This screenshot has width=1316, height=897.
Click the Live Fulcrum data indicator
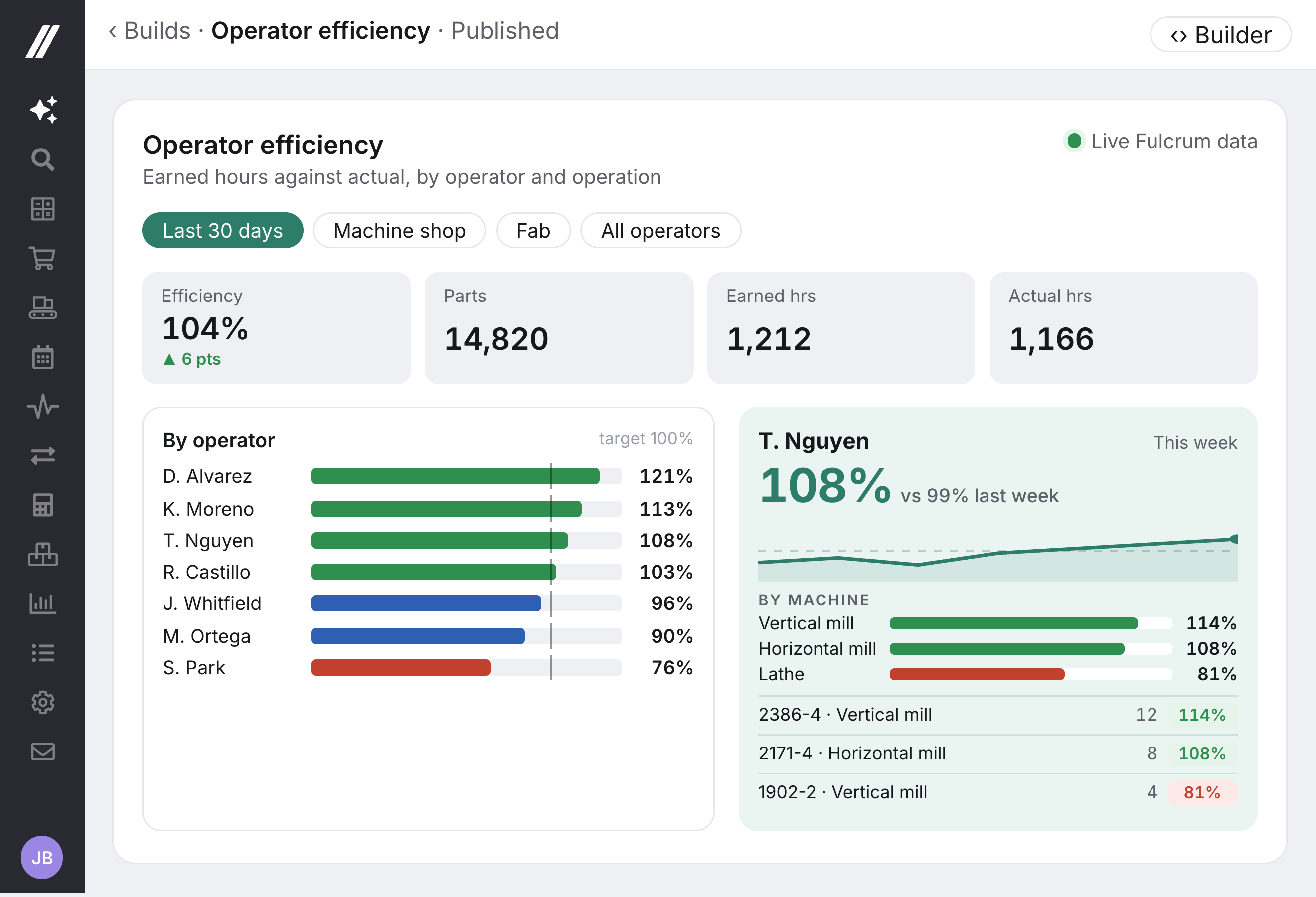coord(1160,141)
